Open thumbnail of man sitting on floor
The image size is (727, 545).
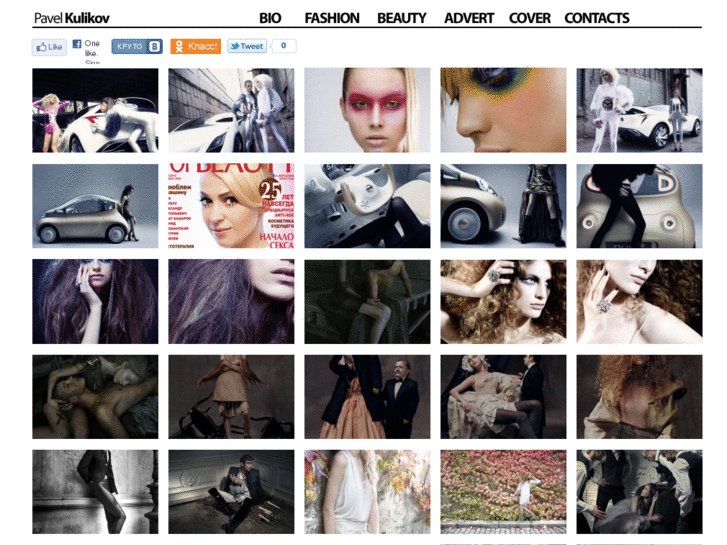231,492
